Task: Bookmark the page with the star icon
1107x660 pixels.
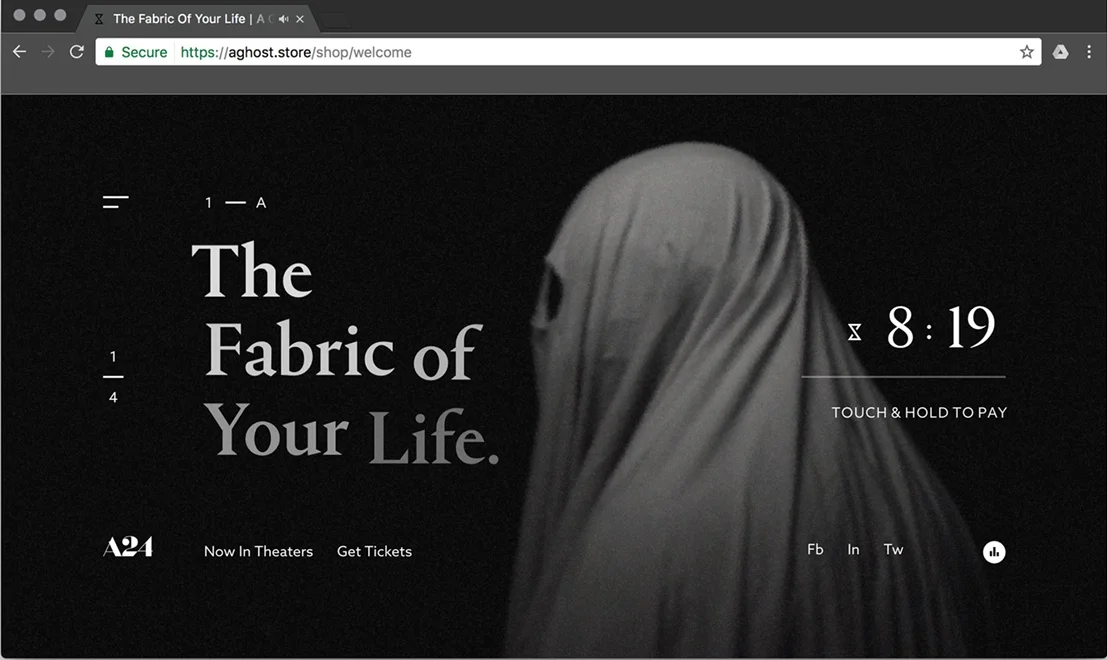Action: tap(1027, 52)
